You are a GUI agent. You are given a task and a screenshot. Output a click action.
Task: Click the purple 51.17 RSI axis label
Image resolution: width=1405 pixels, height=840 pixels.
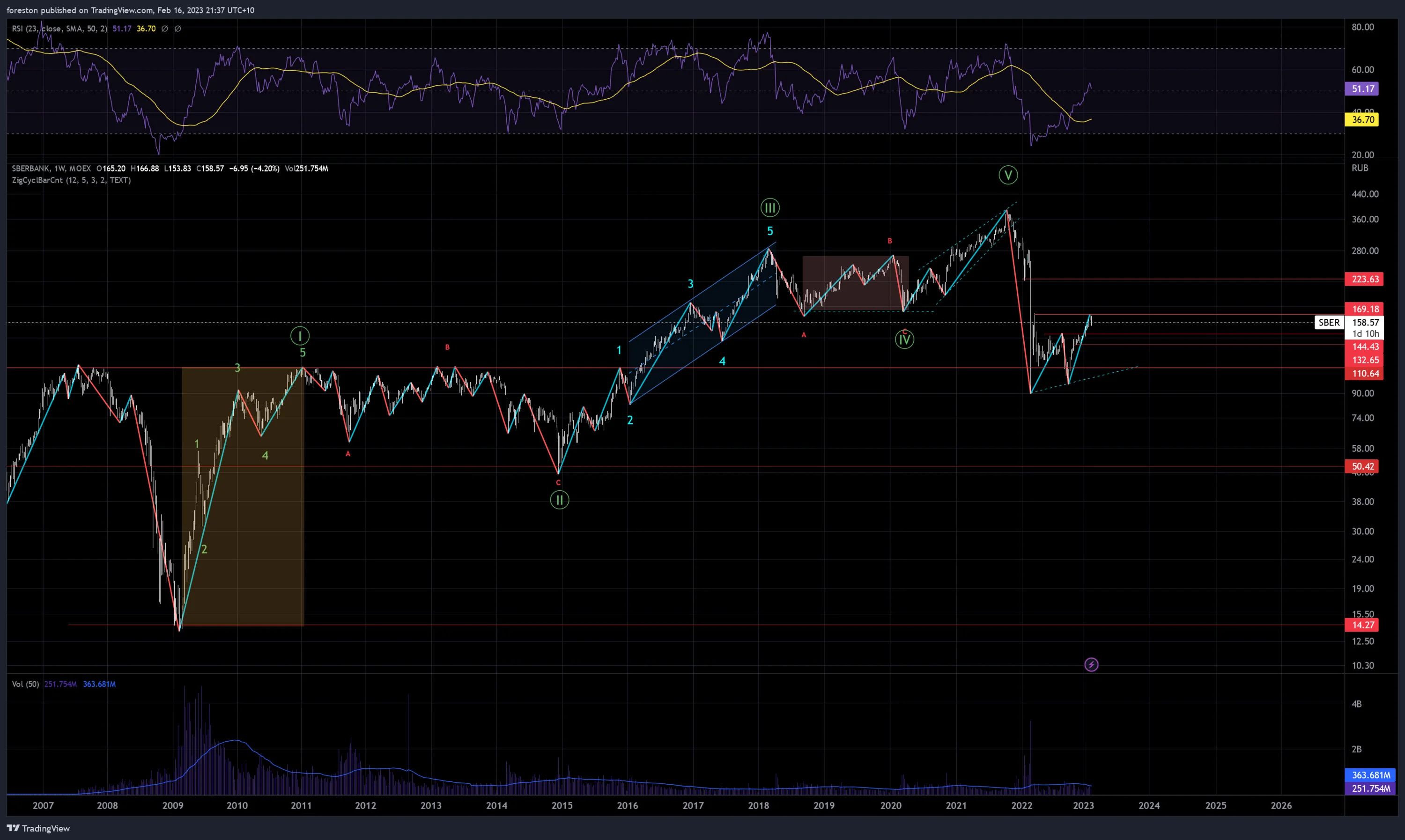(x=1362, y=89)
